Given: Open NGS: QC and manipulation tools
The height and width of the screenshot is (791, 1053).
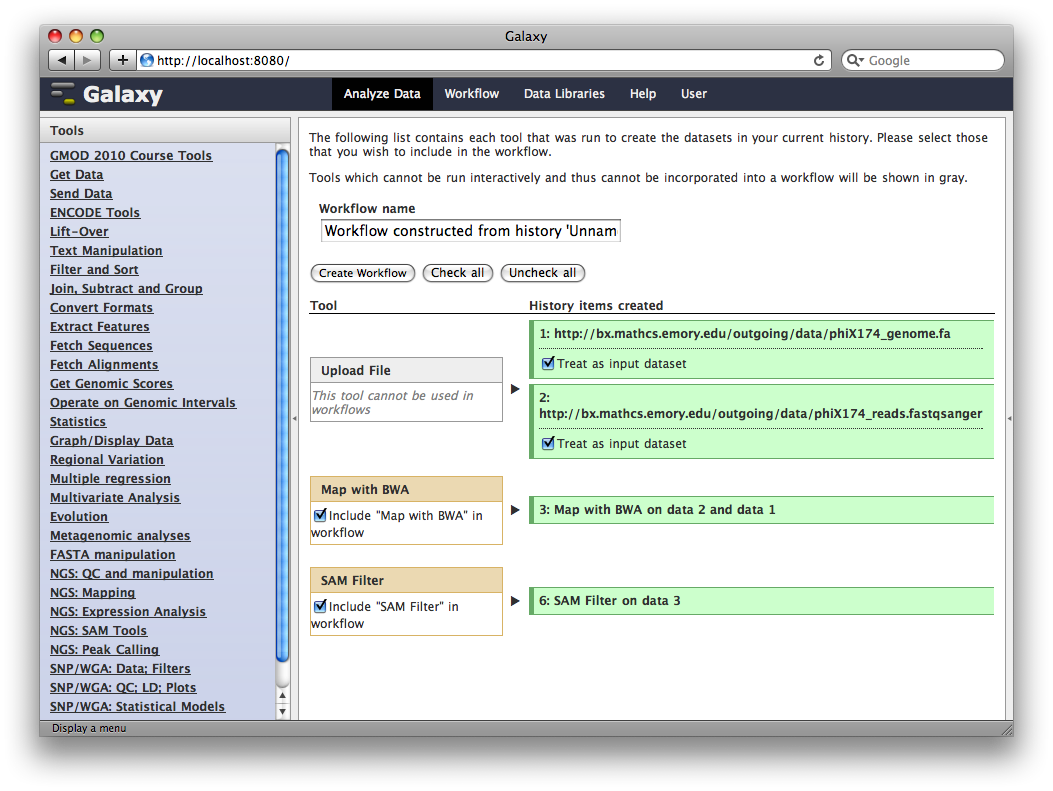Looking at the screenshot, I should (x=132, y=573).
